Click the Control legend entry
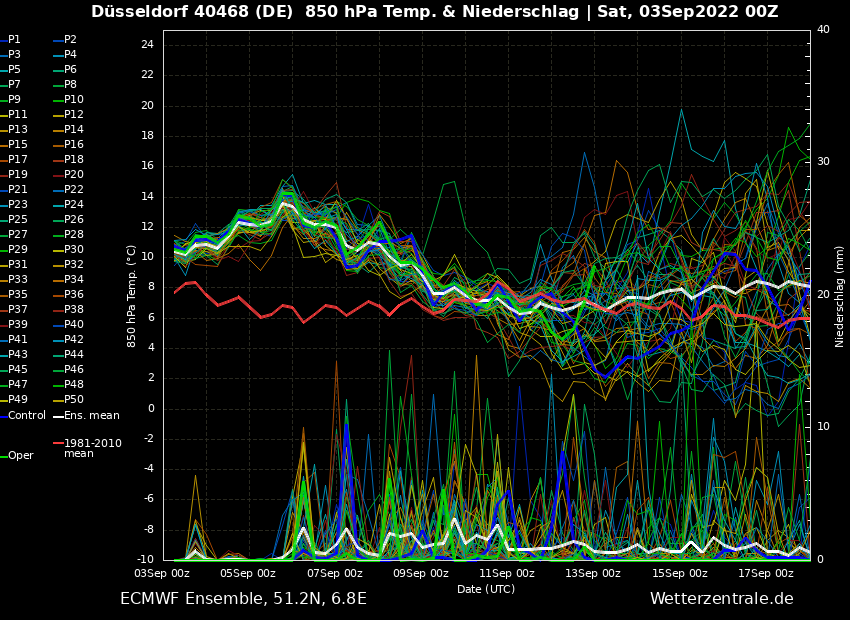This screenshot has height=620, width=850. coord(26,415)
